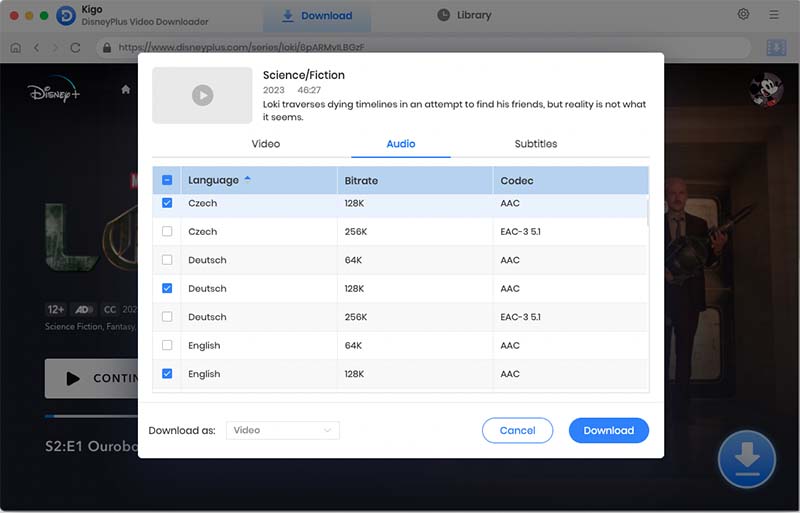Screen dimensions: 800x513
Task: Click the Disney+ logo
Action: [x=54, y=91]
